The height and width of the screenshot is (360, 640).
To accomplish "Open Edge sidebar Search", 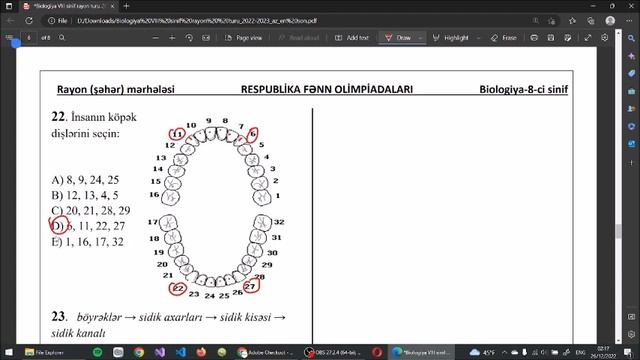I will coord(631,38).
